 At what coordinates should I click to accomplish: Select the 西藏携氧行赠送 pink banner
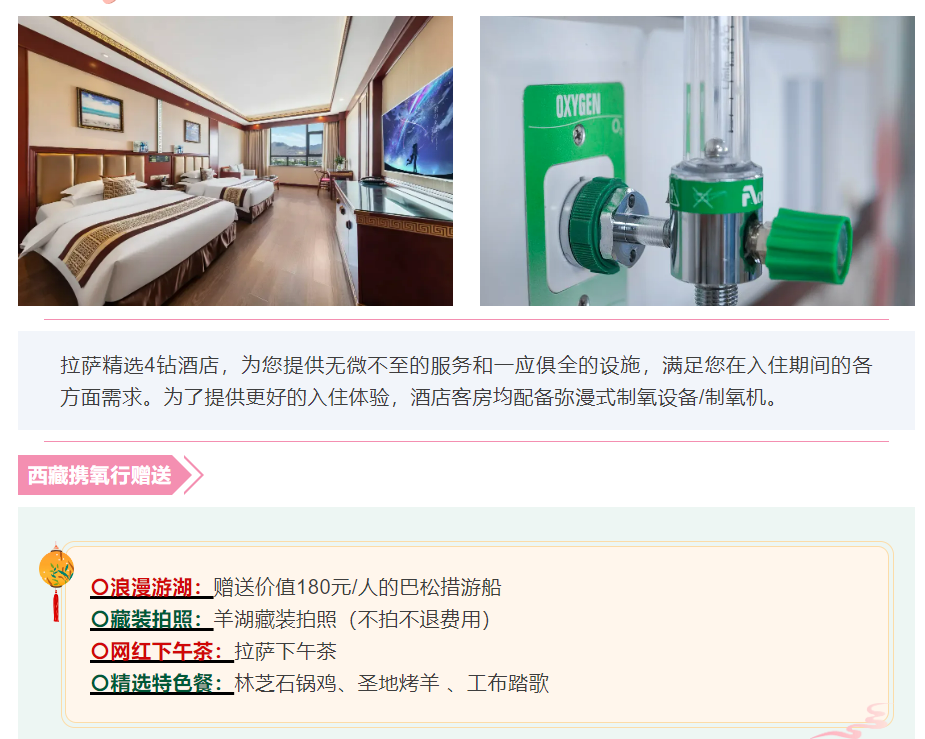click(x=101, y=475)
